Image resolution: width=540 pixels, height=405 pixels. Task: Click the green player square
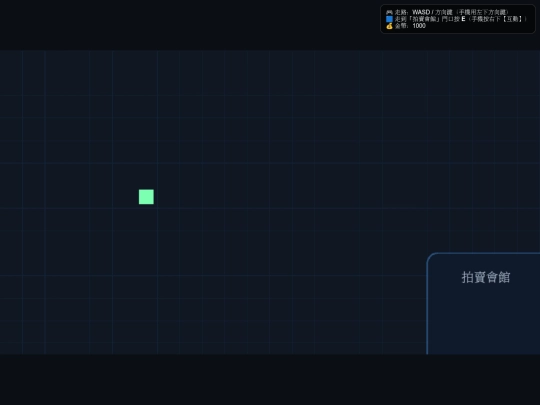point(146,197)
